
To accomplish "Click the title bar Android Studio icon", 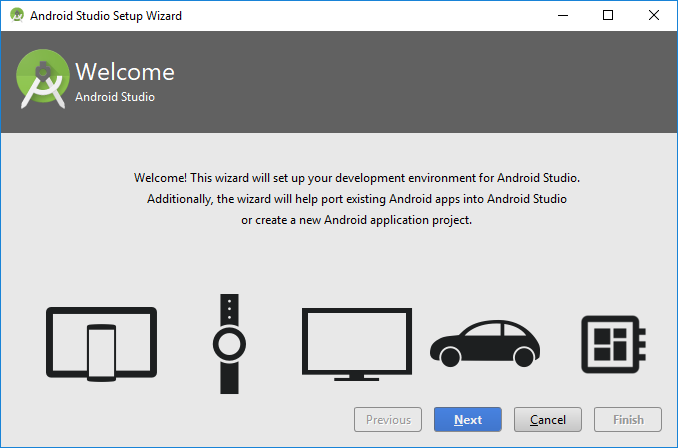I will coord(17,15).
